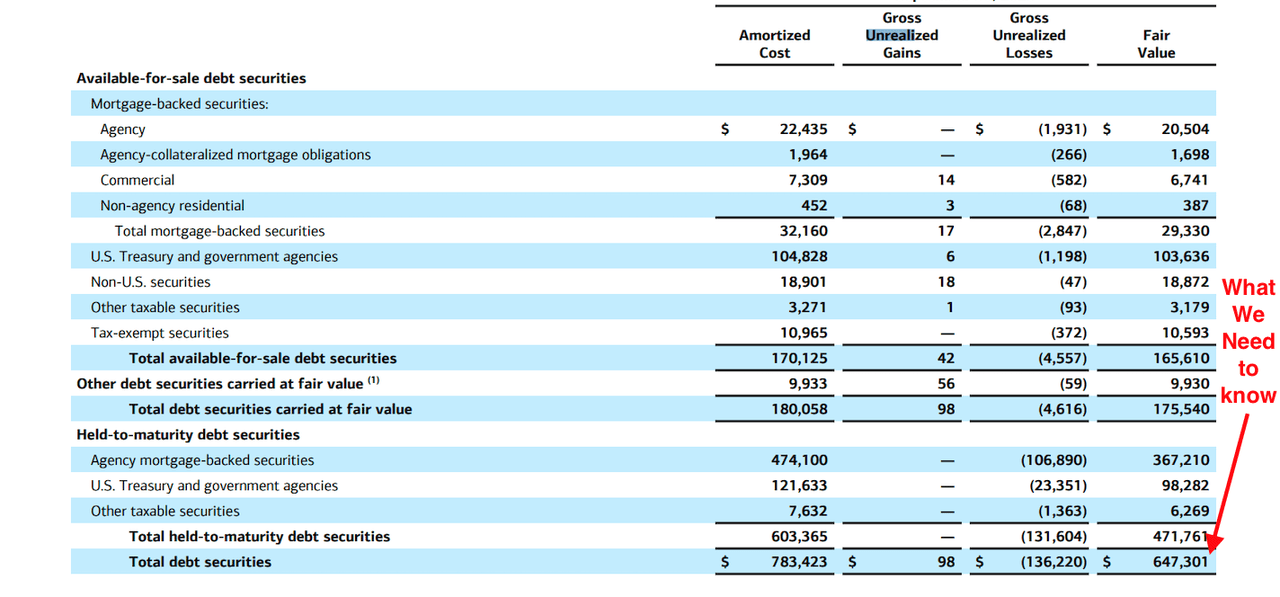Image resolution: width=1280 pixels, height=597 pixels.
Task: Select the Mortgage-backed securities row label
Action: click(x=179, y=103)
